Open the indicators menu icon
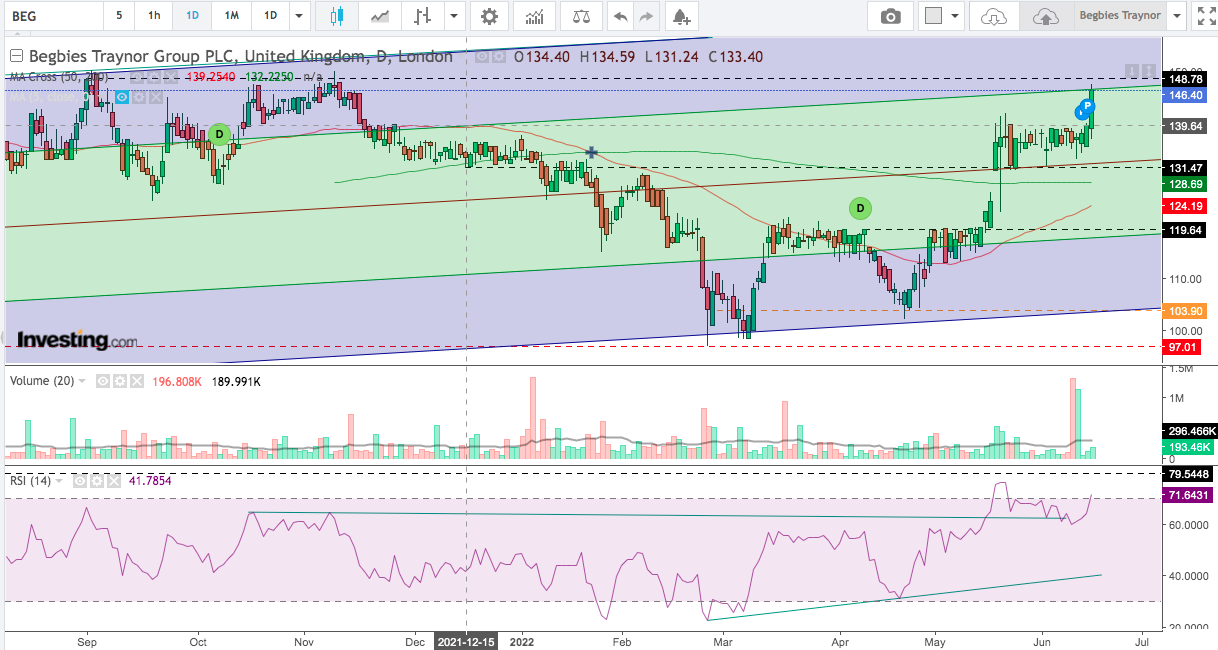 (536, 16)
